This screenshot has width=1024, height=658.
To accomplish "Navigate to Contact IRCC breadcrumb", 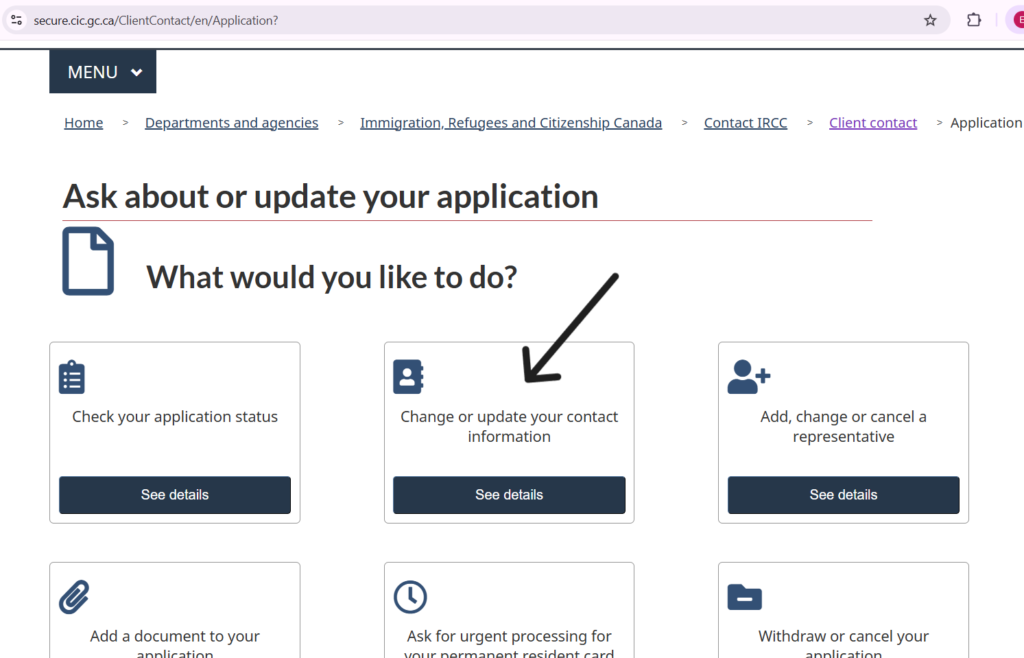I will 745,123.
